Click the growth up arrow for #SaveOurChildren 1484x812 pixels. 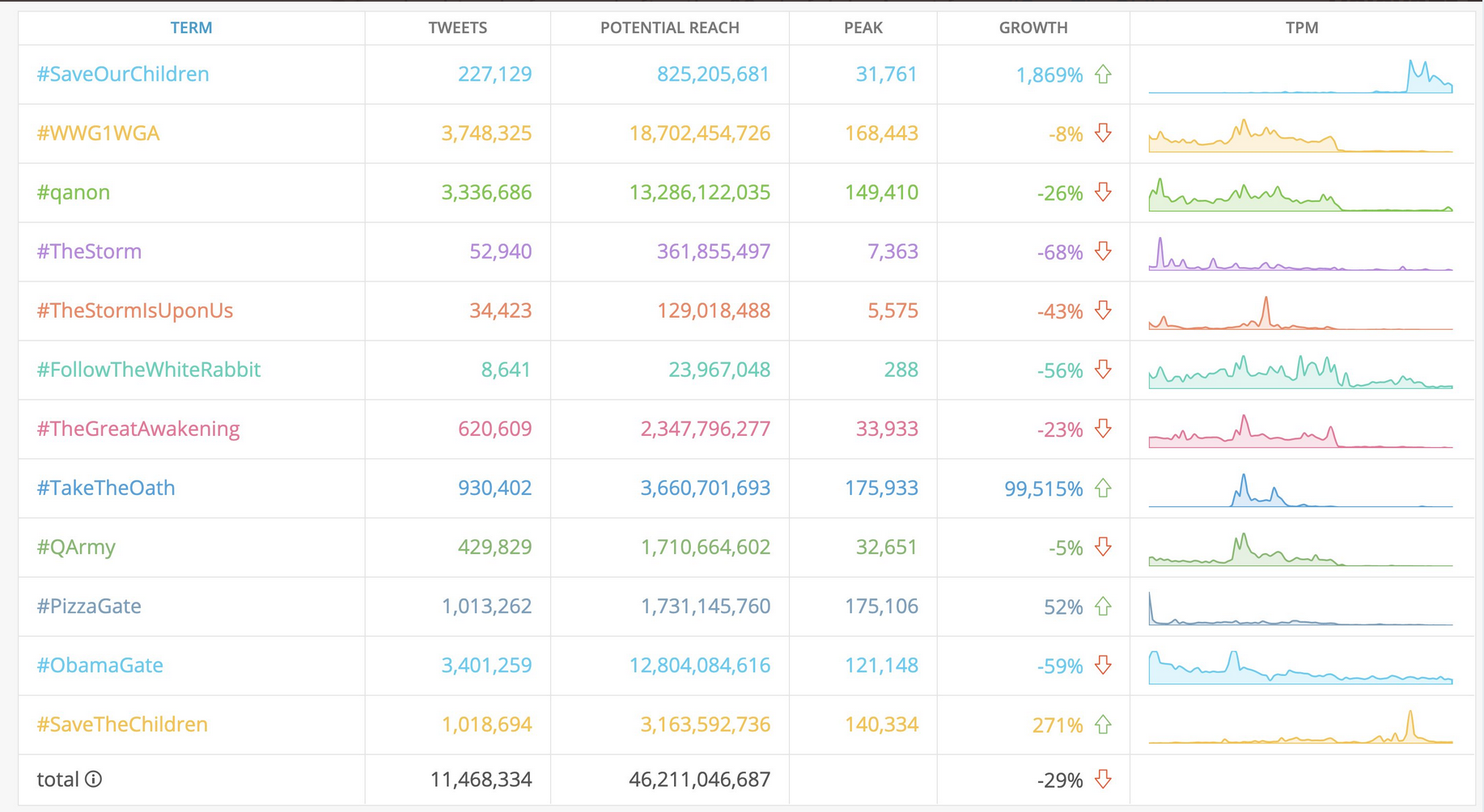[x=1103, y=74]
